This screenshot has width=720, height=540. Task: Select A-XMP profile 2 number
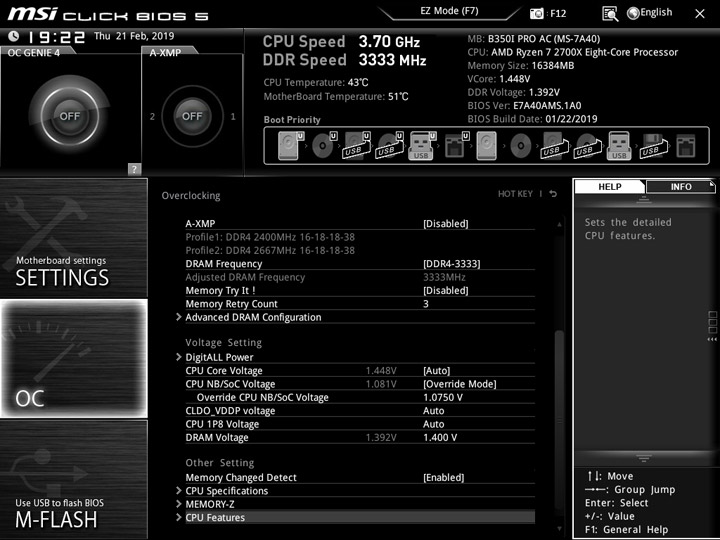[152, 117]
